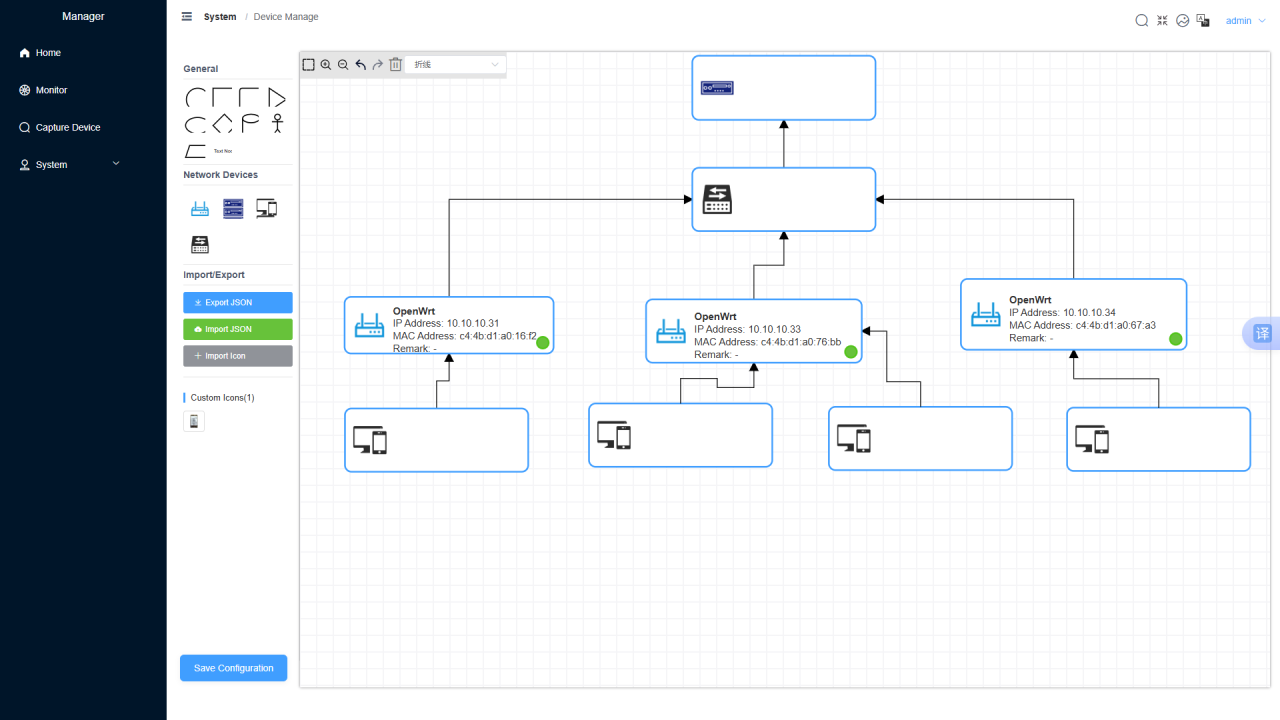Viewport: 1280px width, 720px height.
Task: Select the router icon under Network Devices
Action: pos(200,209)
